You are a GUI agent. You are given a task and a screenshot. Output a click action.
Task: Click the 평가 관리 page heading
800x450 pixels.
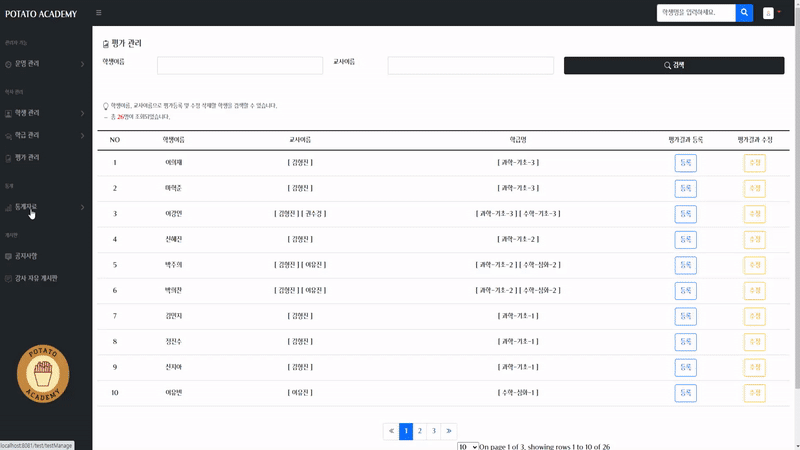coord(126,43)
